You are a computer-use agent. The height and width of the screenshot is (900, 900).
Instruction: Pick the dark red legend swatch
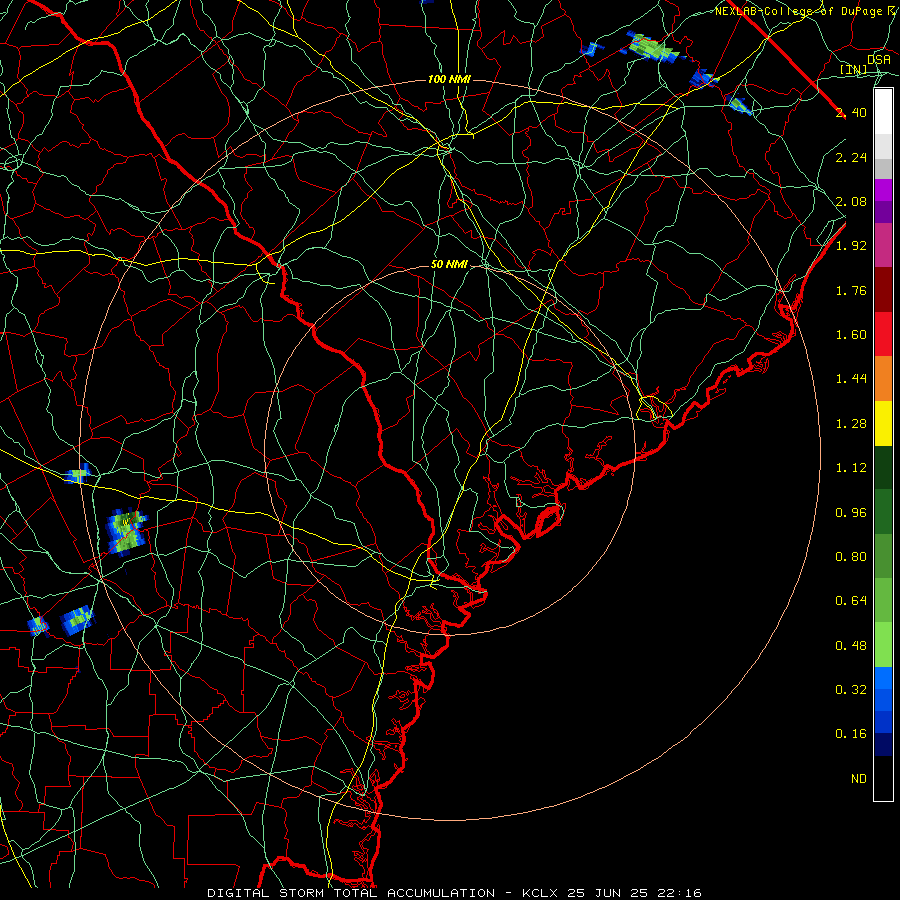click(x=883, y=290)
